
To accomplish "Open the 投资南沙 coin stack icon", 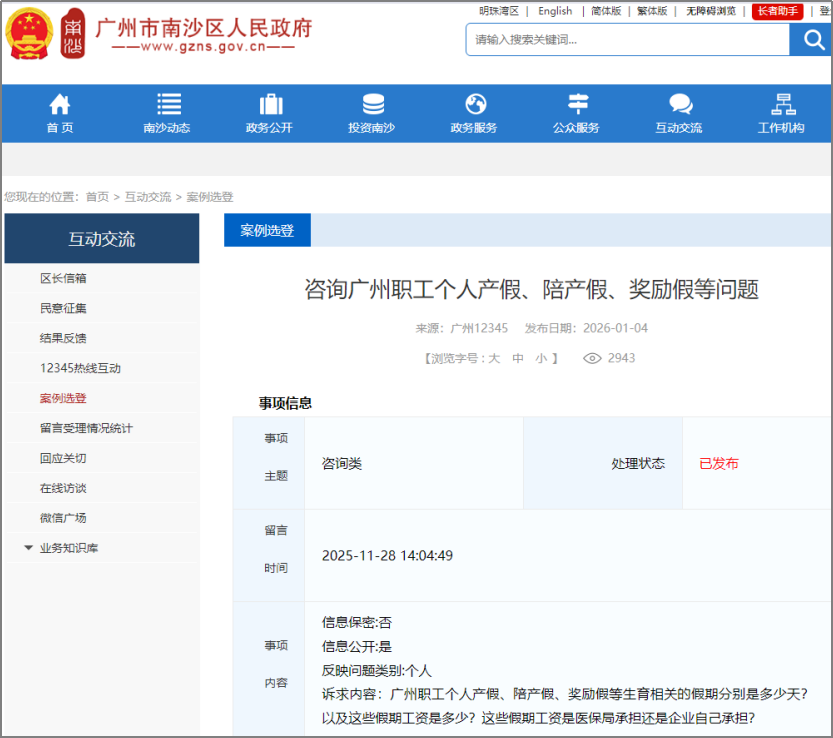I will tap(373, 104).
